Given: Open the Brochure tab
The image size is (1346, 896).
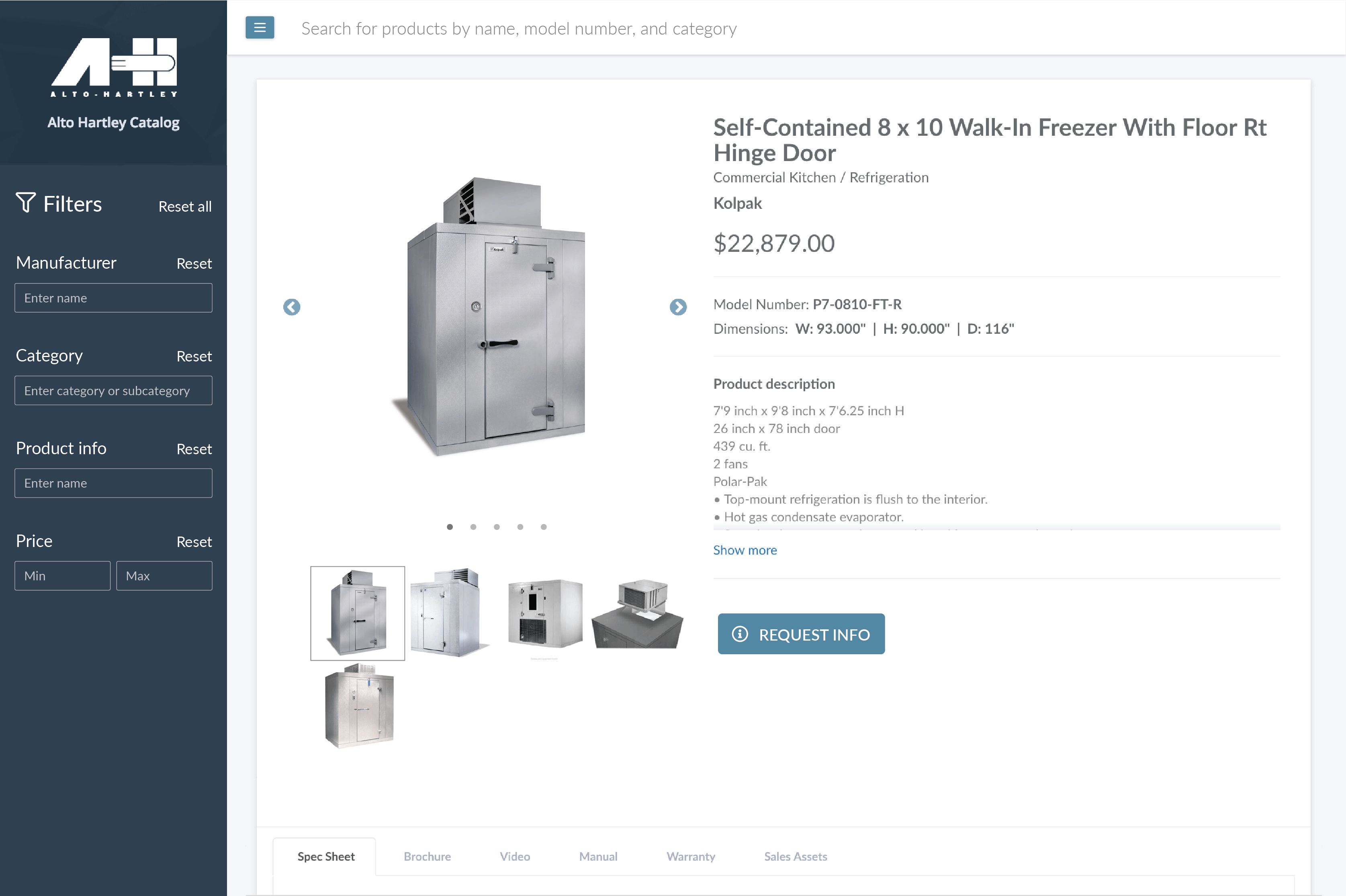Looking at the screenshot, I should [427, 856].
